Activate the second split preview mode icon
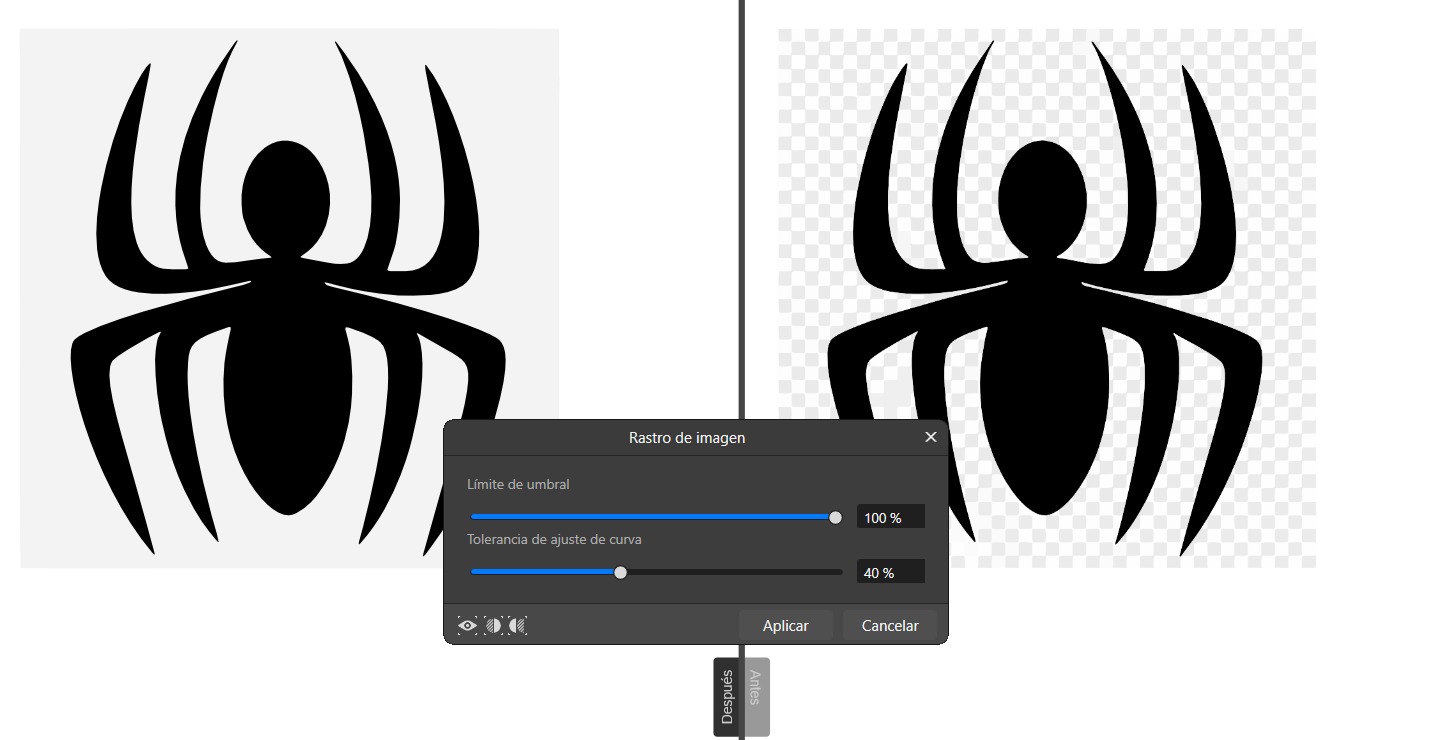The height and width of the screenshot is (740, 1432). pyautogui.click(x=517, y=625)
